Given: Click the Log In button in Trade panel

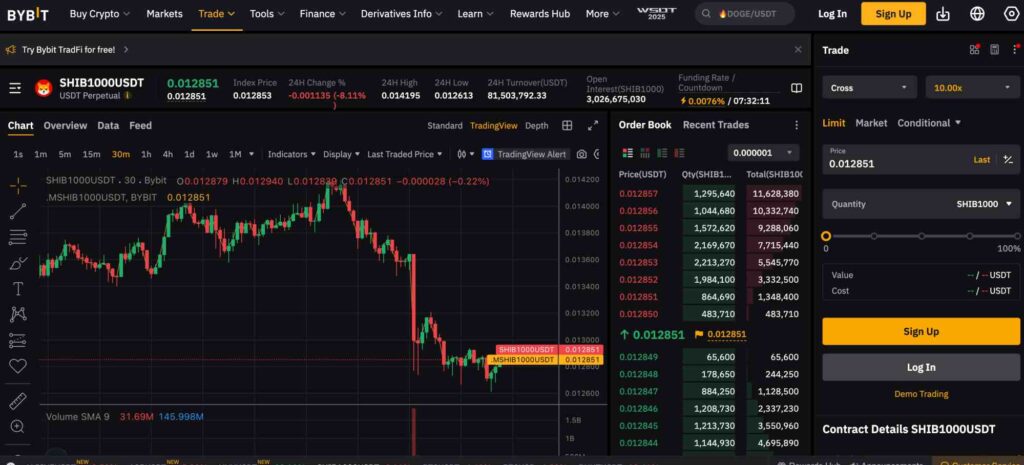Looking at the screenshot, I should click(x=921, y=367).
